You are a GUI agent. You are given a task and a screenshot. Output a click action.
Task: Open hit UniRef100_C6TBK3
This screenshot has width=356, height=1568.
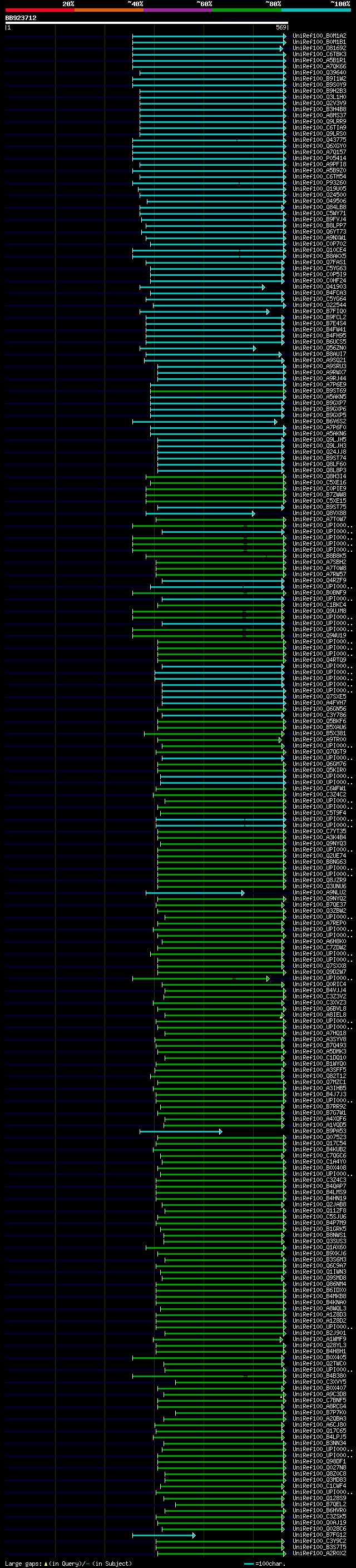(319, 54)
